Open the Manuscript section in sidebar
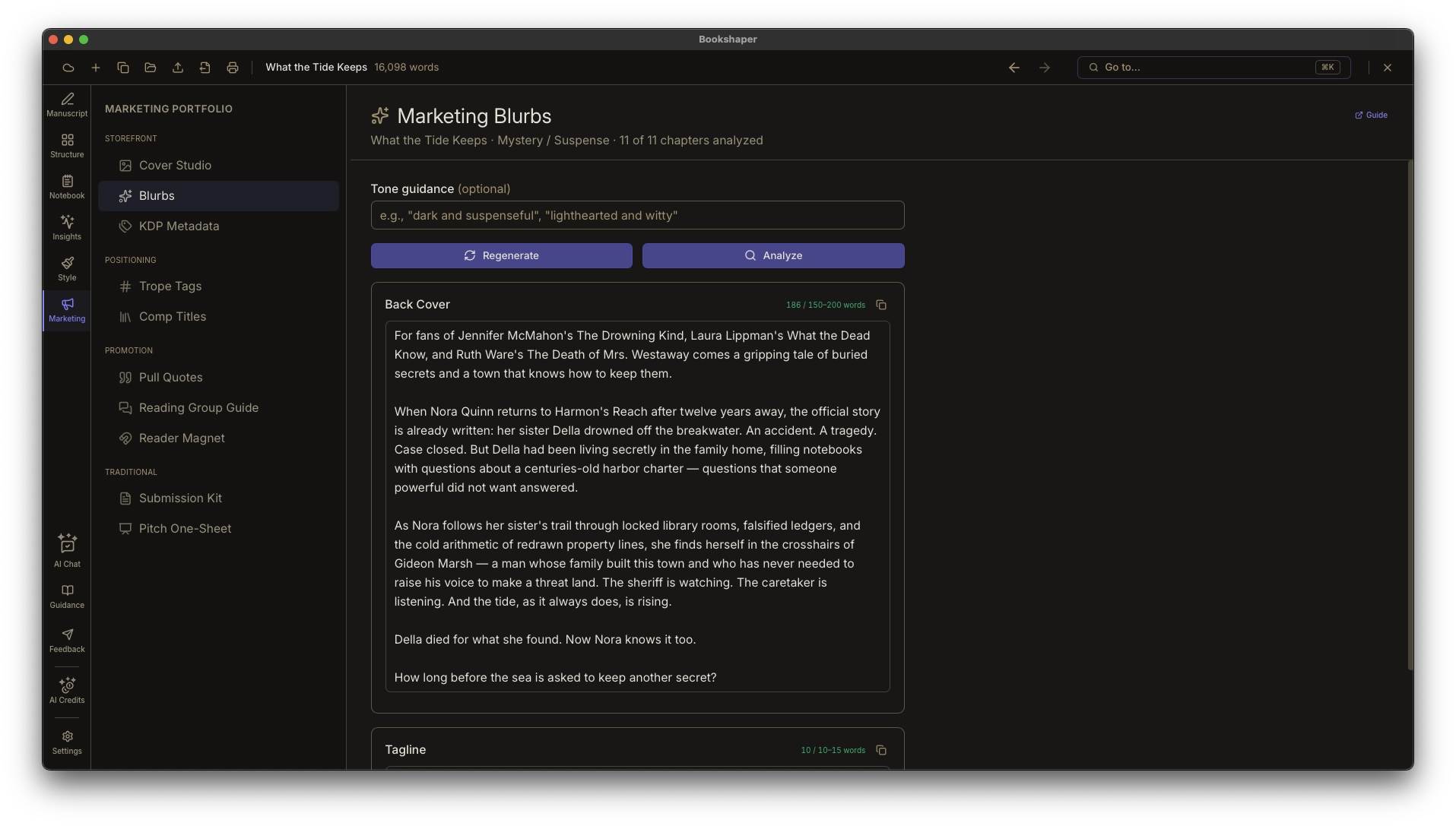Image resolution: width=1456 pixels, height=826 pixels. point(67,105)
